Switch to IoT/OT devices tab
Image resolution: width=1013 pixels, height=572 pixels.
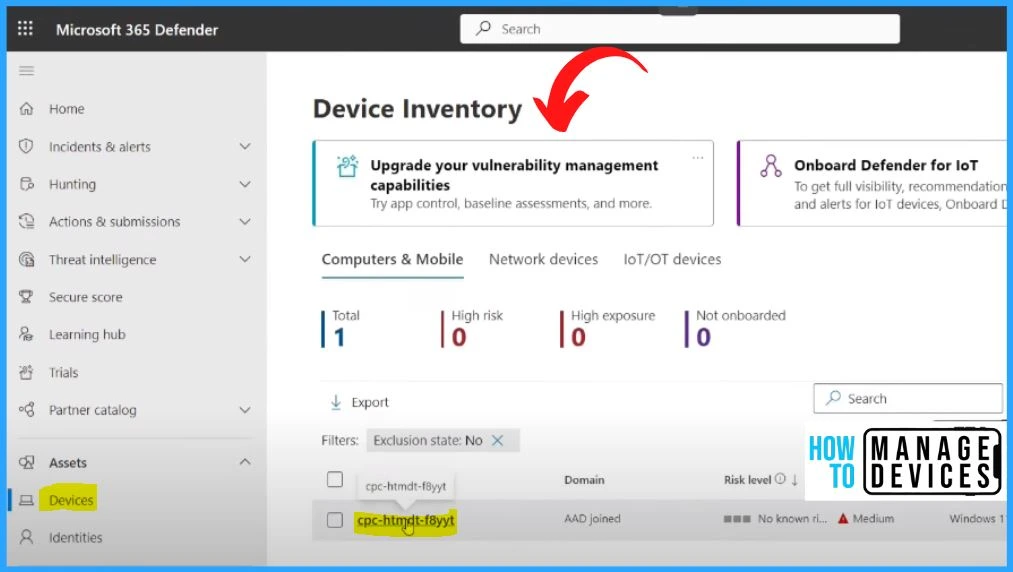click(x=672, y=259)
